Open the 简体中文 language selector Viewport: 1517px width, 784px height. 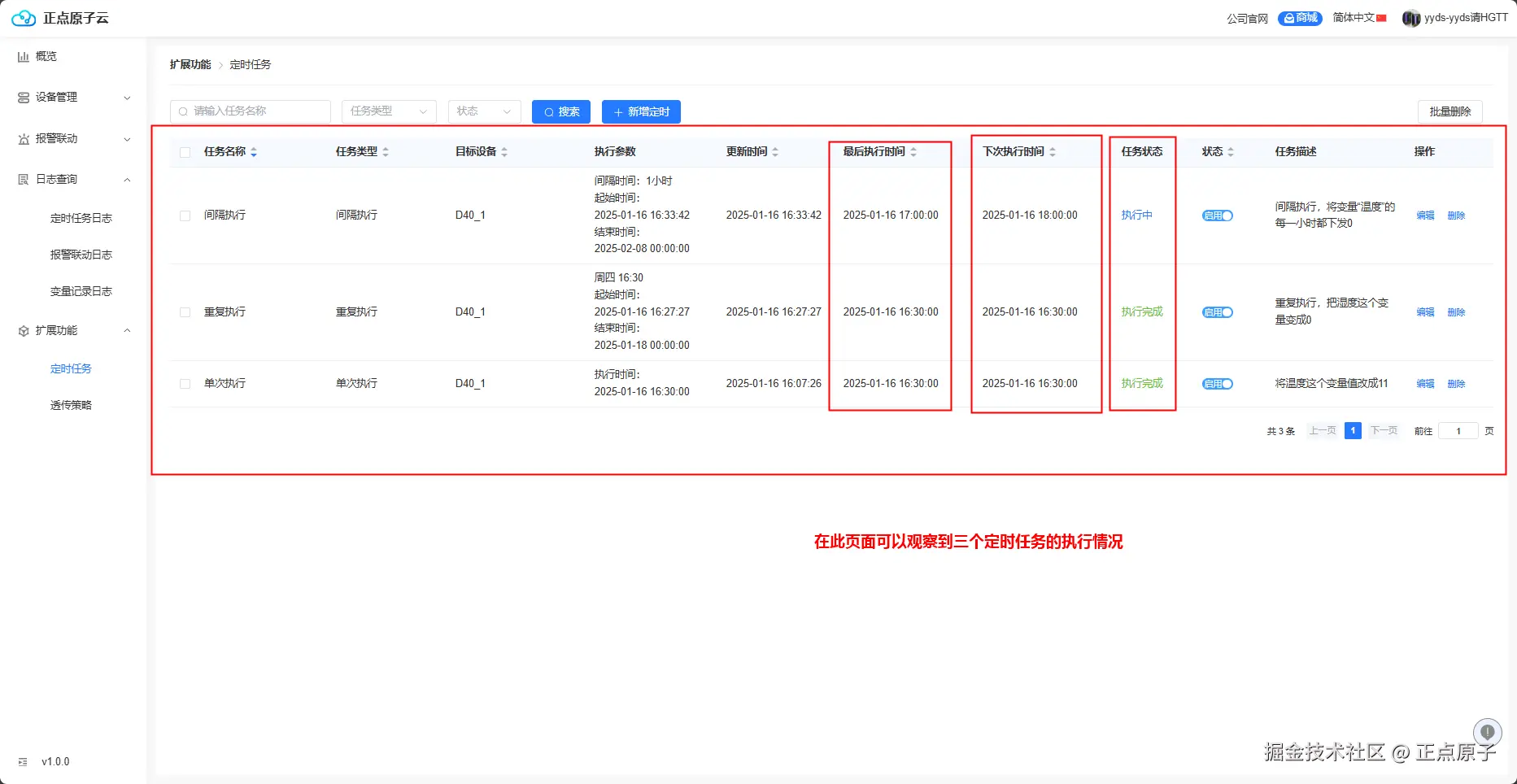[1359, 18]
